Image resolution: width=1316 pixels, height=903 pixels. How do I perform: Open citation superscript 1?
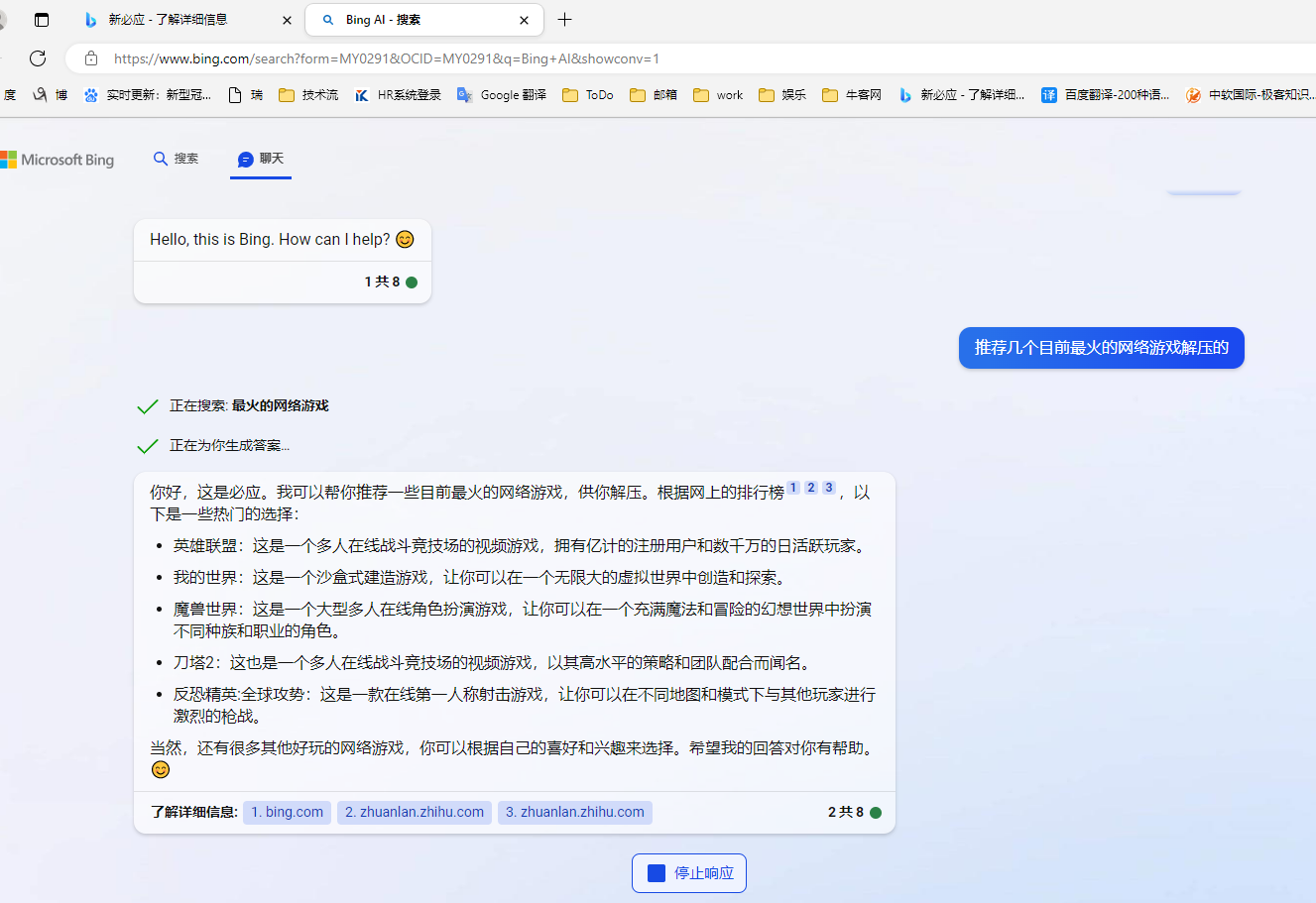(793, 487)
